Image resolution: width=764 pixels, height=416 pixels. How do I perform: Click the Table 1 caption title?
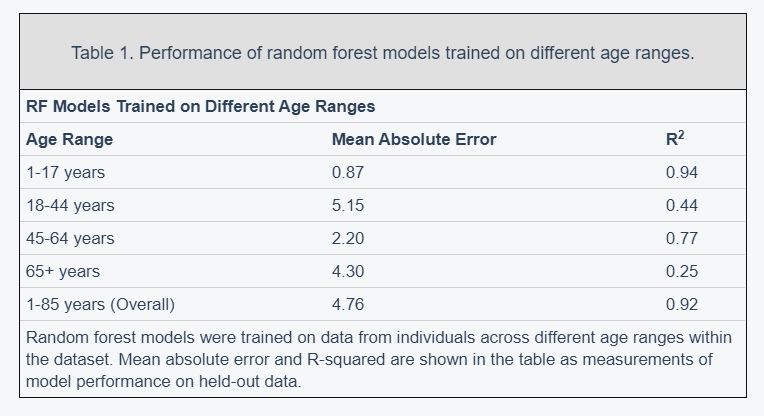(x=382, y=53)
